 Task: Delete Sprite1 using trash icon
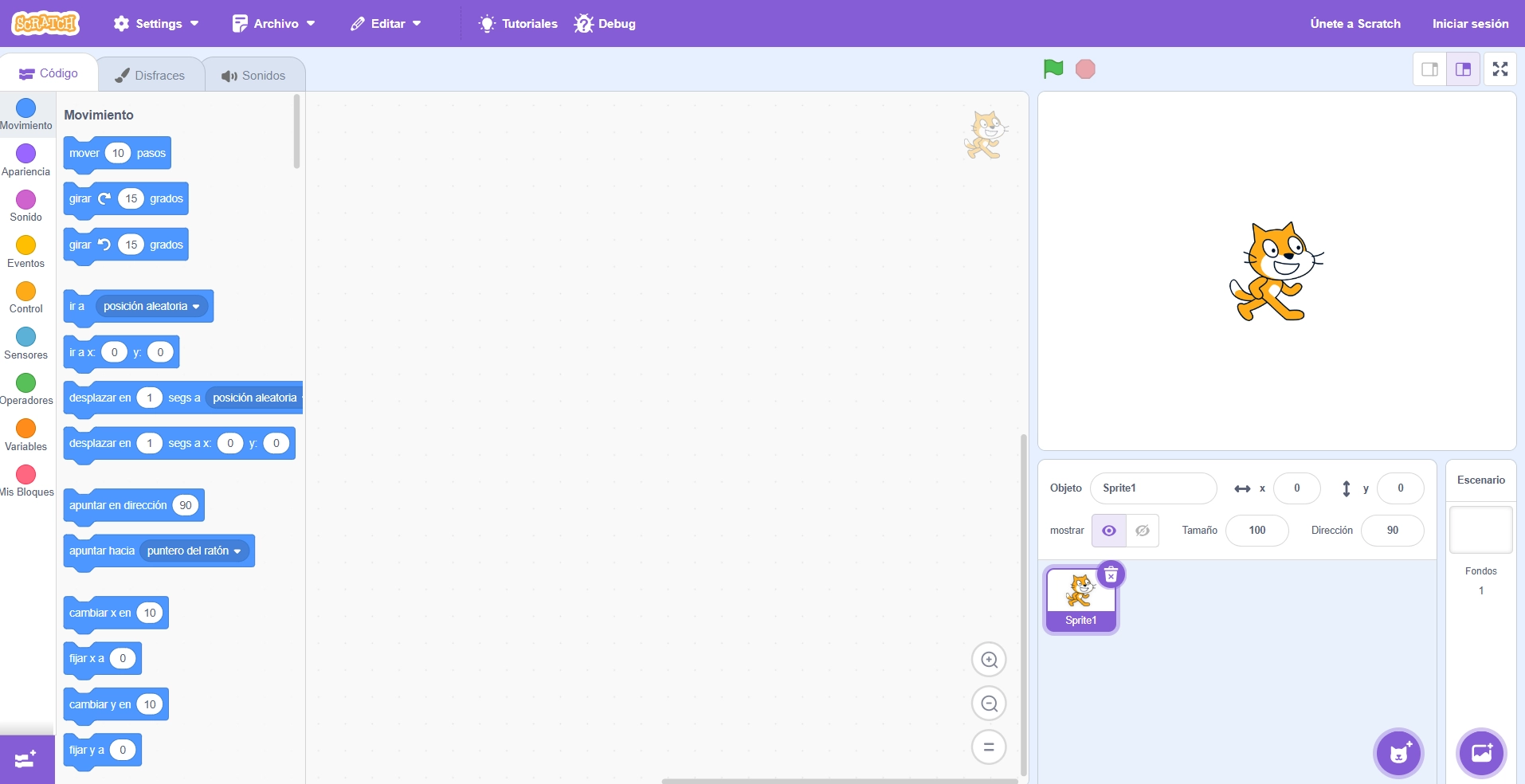click(1111, 574)
